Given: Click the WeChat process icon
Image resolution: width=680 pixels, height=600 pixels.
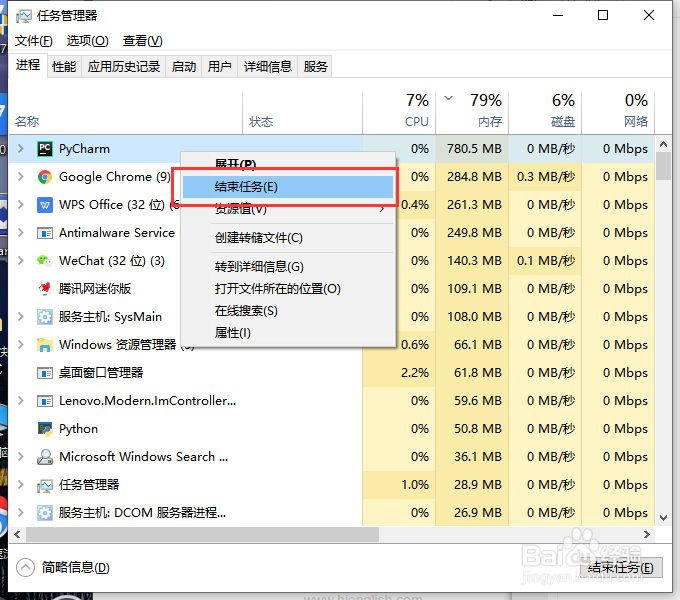Looking at the screenshot, I should coord(45,261).
